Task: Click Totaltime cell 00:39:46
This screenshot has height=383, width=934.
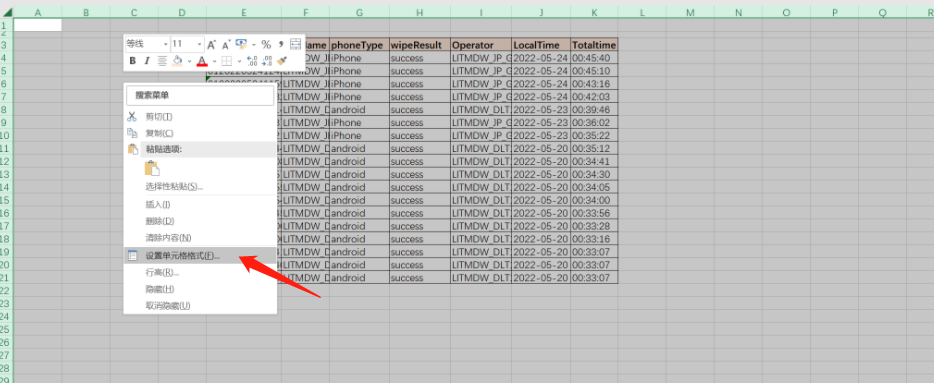Action: point(594,110)
